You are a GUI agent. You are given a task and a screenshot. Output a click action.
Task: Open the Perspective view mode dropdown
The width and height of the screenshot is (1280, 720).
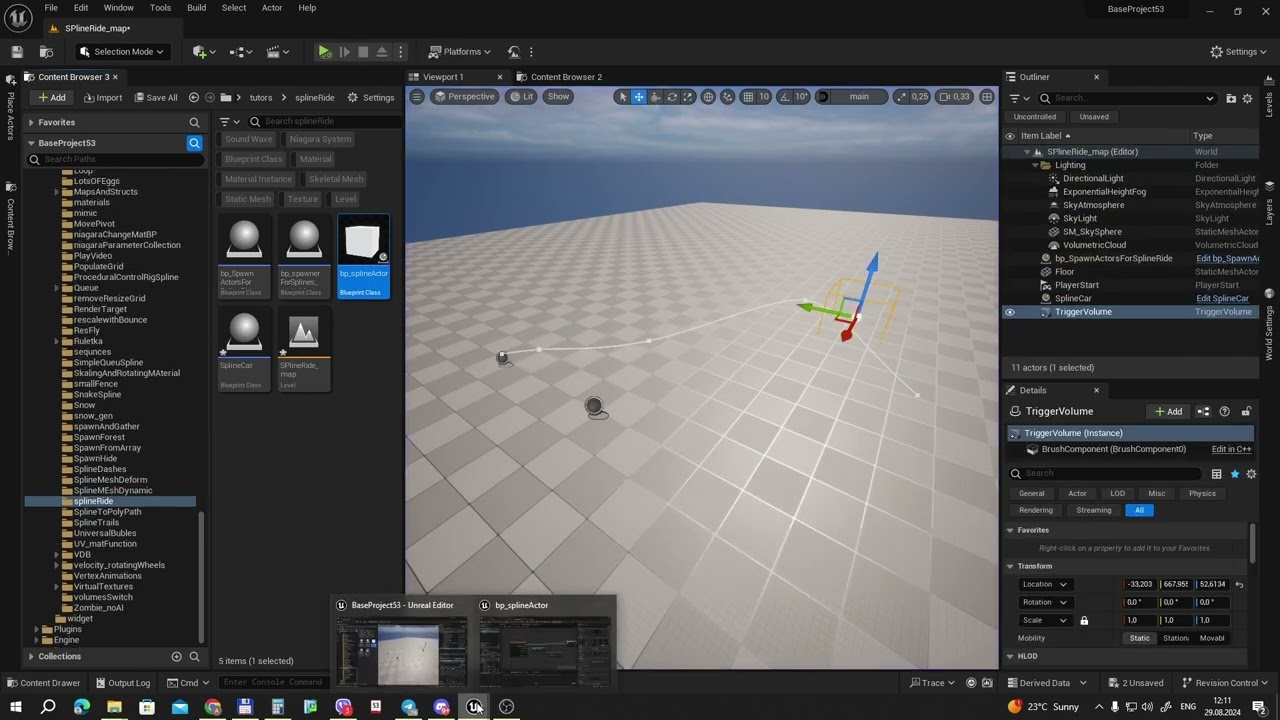[464, 97]
